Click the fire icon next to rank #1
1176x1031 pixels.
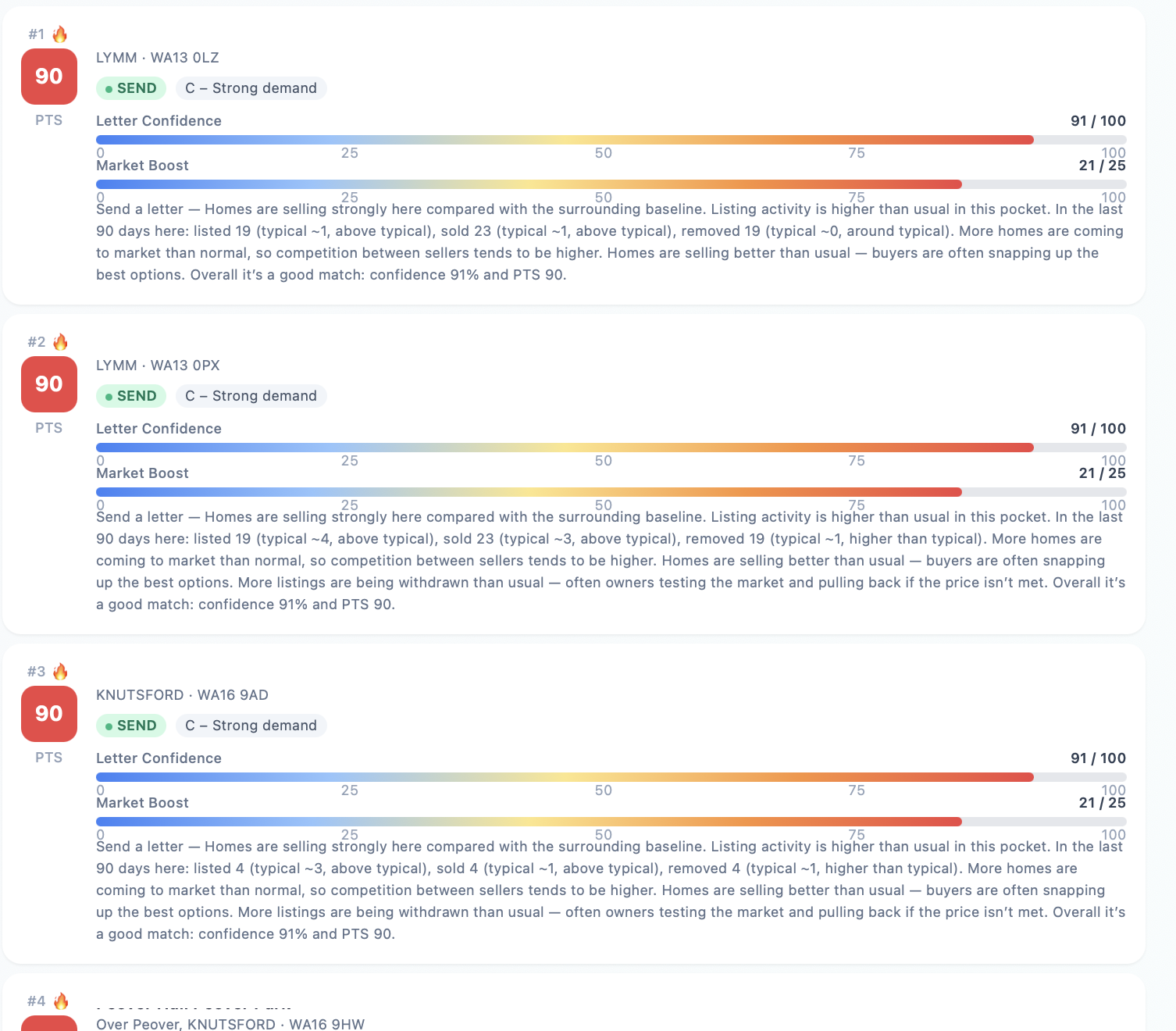point(60,34)
